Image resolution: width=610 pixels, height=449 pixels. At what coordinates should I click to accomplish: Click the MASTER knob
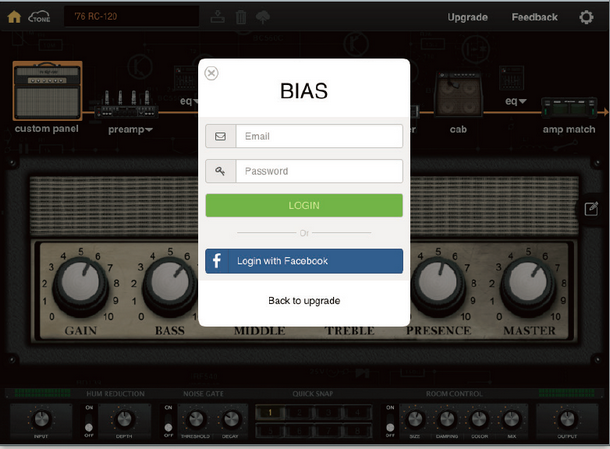528,286
